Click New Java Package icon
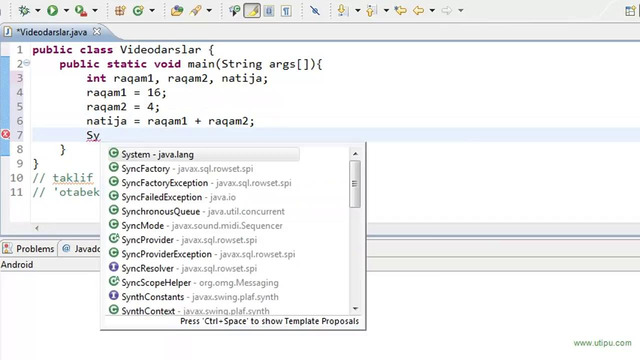The image size is (640, 360). pyautogui.click(x=120, y=10)
